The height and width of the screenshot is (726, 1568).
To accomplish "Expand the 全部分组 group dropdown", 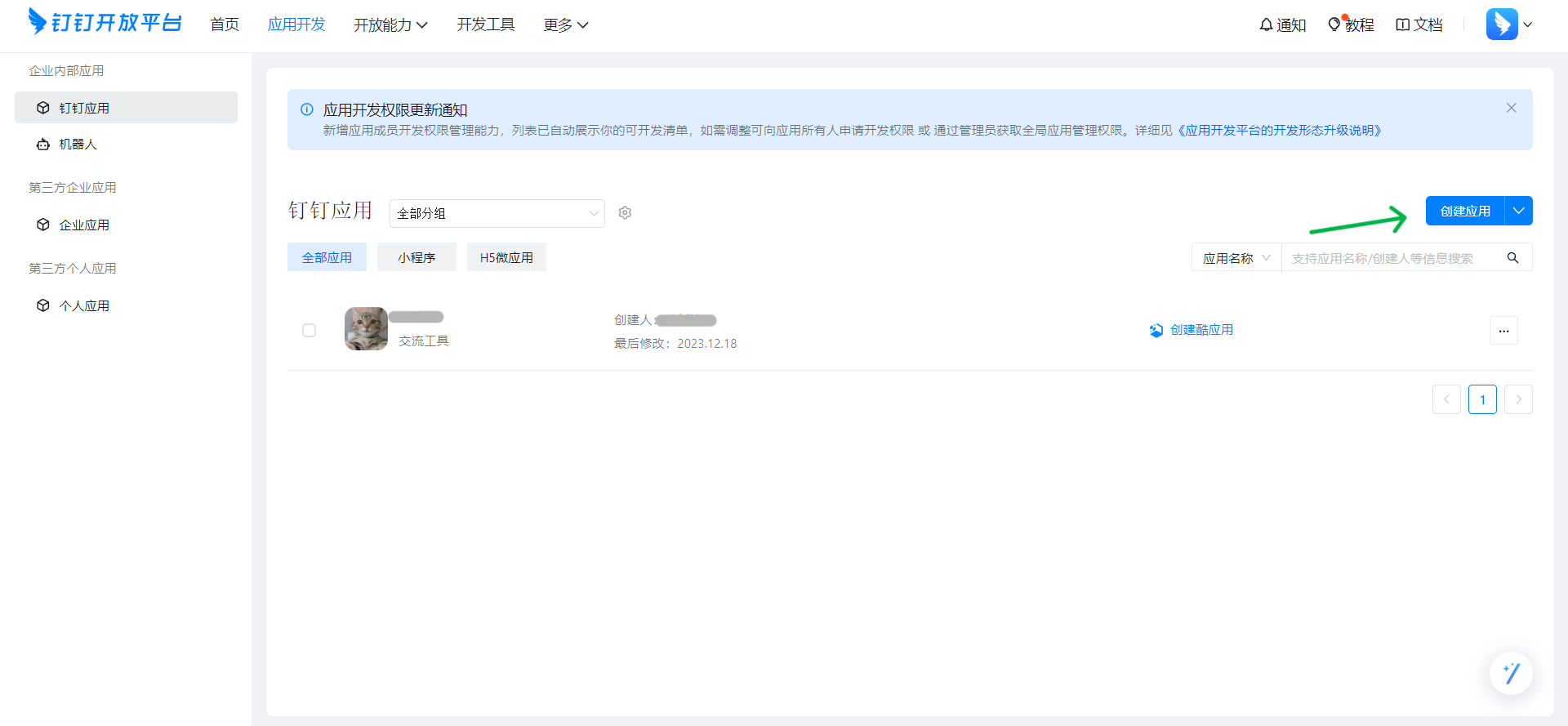I will click(497, 213).
